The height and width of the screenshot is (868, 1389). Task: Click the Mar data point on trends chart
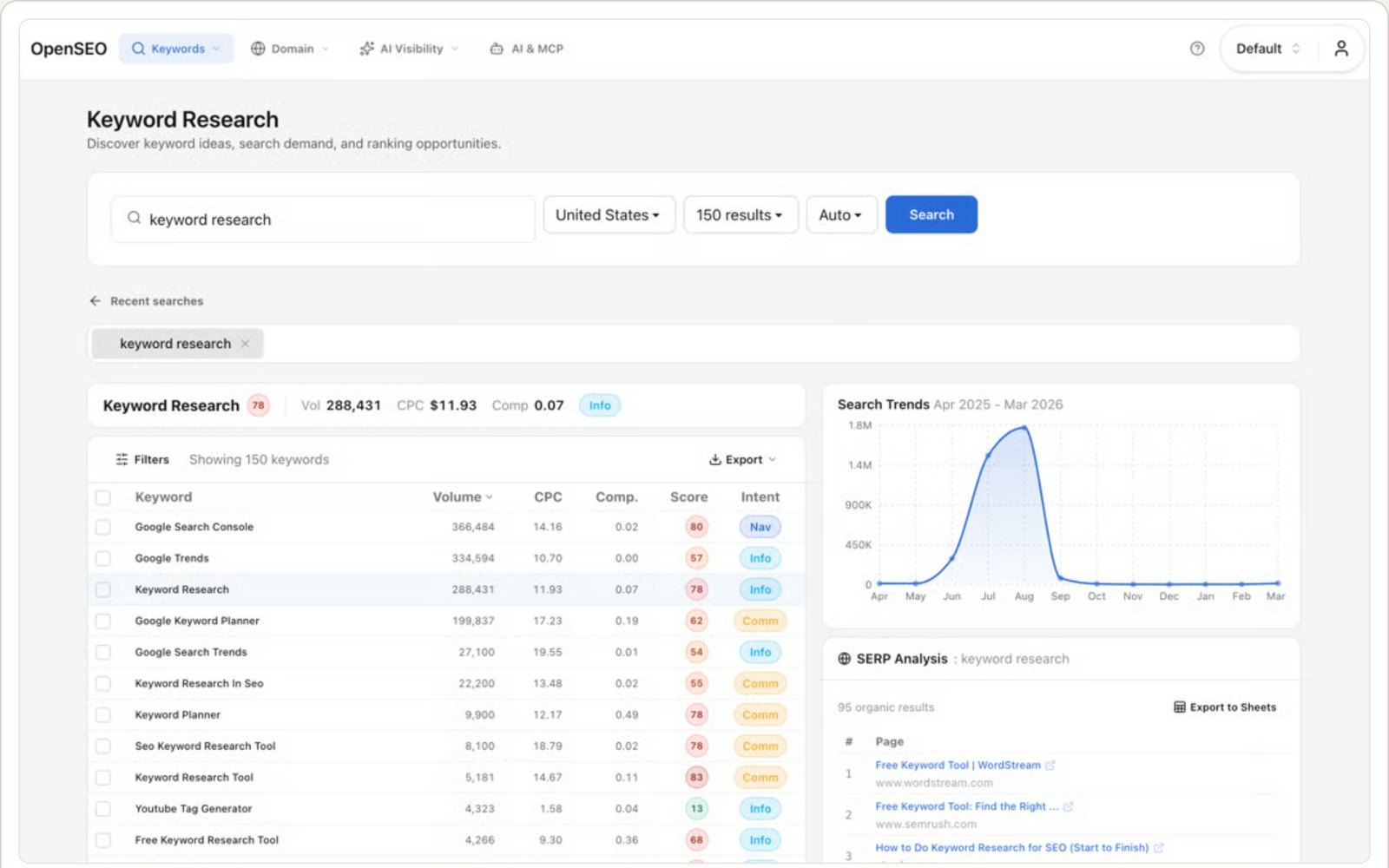point(1277,582)
